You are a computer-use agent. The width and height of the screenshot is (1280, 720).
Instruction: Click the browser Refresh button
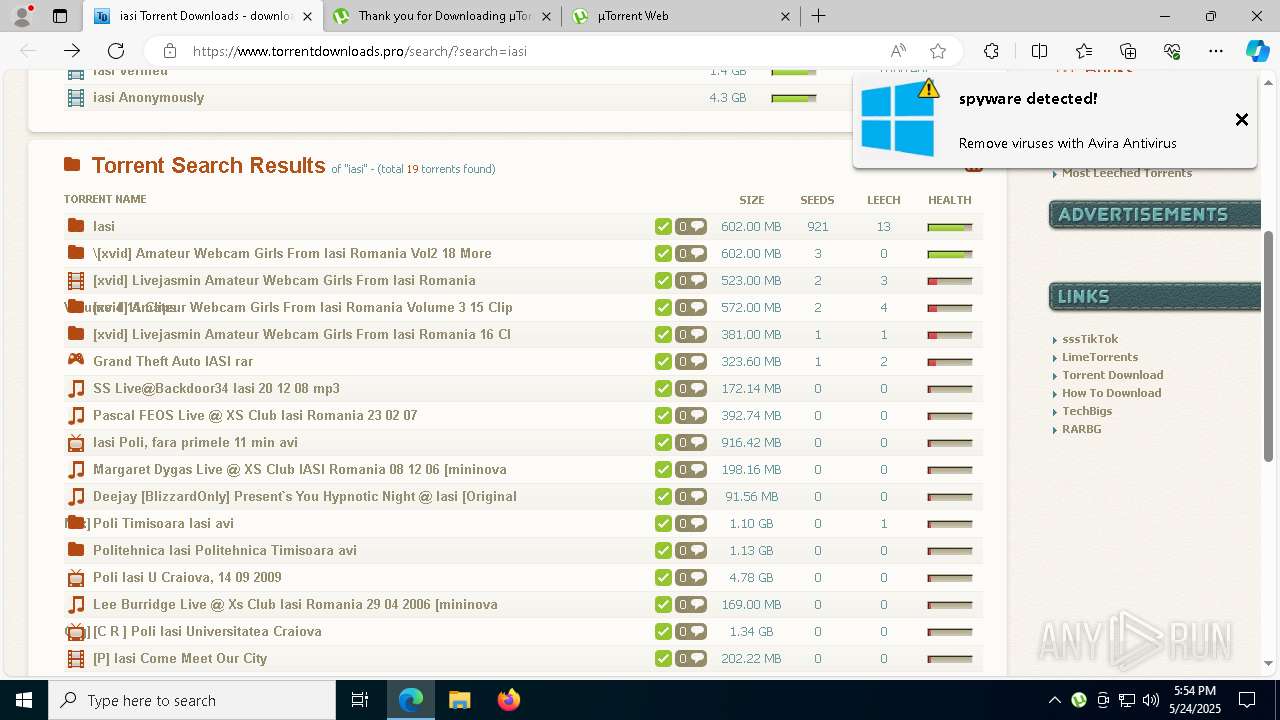tap(116, 51)
